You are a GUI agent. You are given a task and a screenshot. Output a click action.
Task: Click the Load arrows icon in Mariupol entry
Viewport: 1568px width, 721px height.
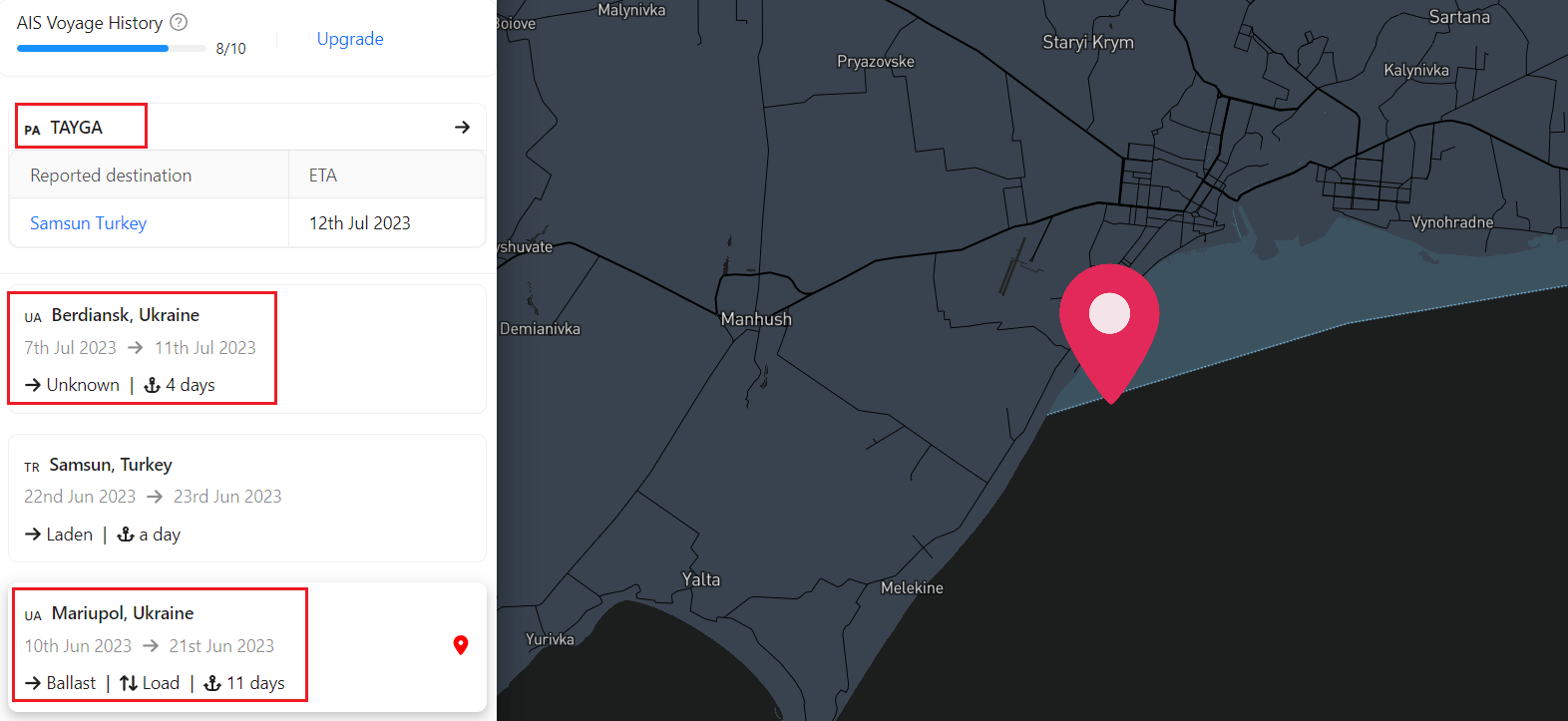tap(129, 683)
